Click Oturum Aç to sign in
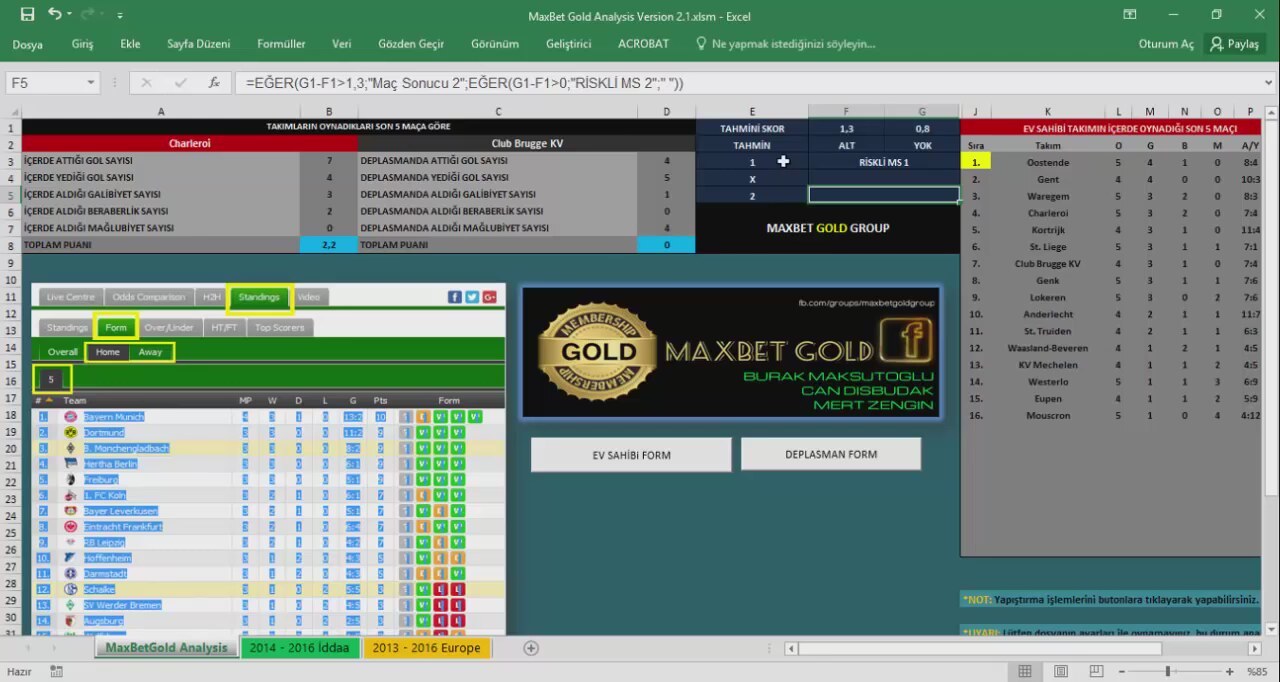Viewport: 1280px width, 682px height. click(1166, 44)
